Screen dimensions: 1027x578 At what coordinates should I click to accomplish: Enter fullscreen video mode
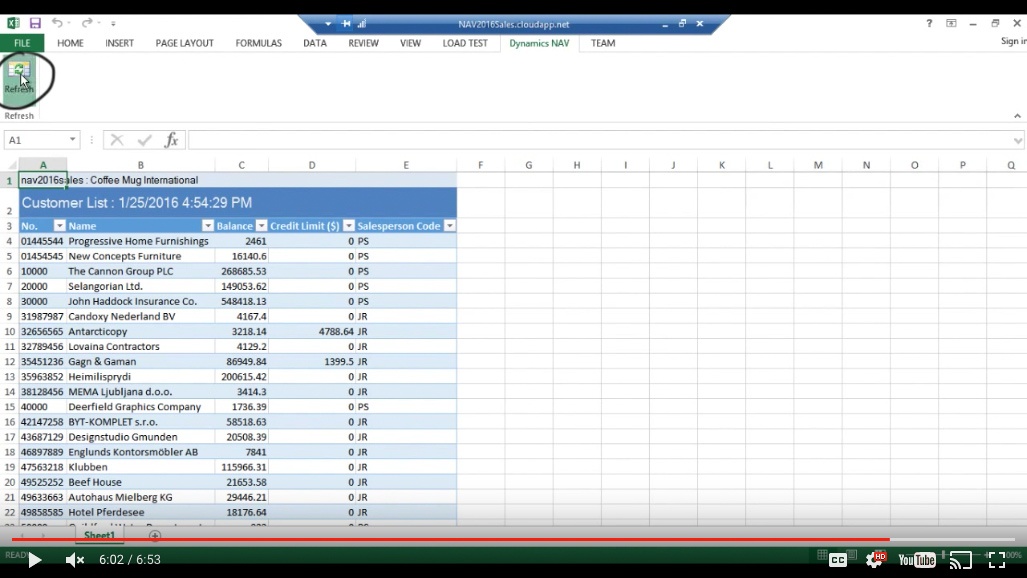pyautogui.click(x=997, y=560)
